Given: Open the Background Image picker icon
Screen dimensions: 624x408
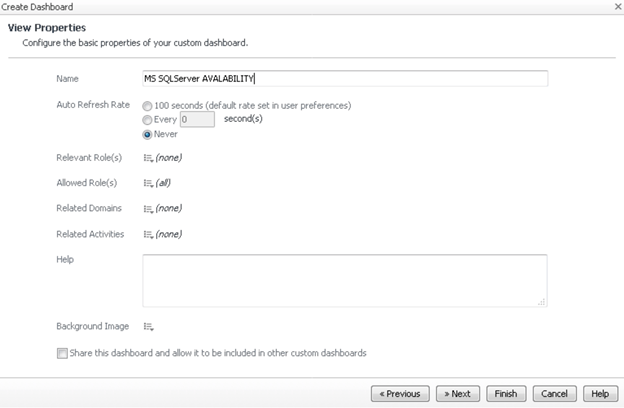Looking at the screenshot, I should click(148, 327).
